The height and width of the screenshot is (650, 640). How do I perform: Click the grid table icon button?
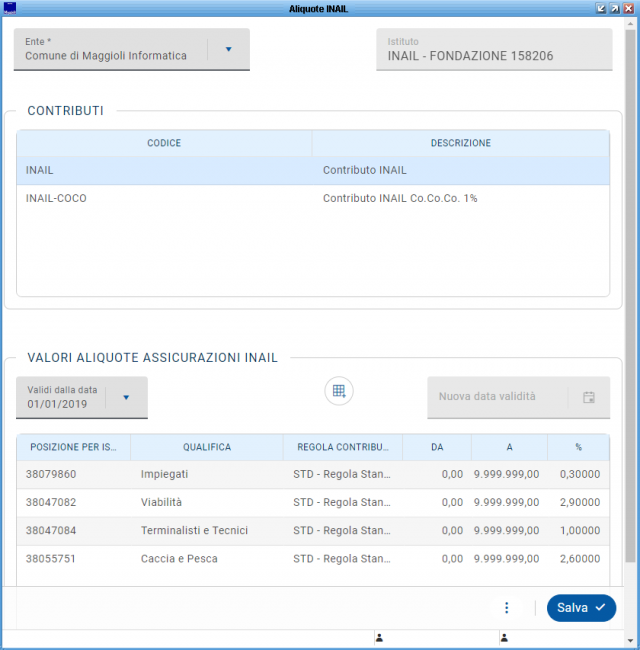(x=339, y=391)
